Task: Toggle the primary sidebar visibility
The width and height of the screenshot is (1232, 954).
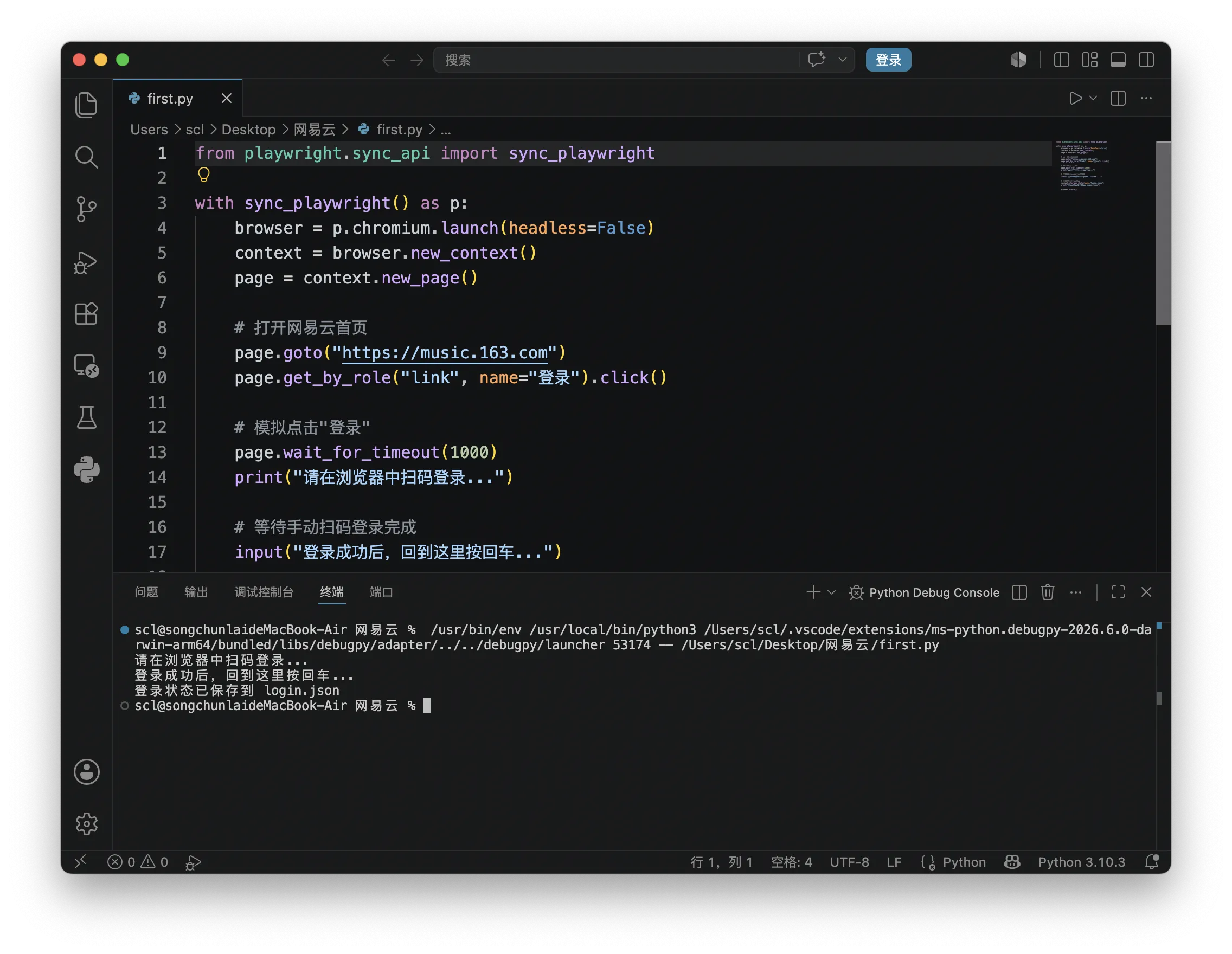Action: pyautogui.click(x=1062, y=59)
